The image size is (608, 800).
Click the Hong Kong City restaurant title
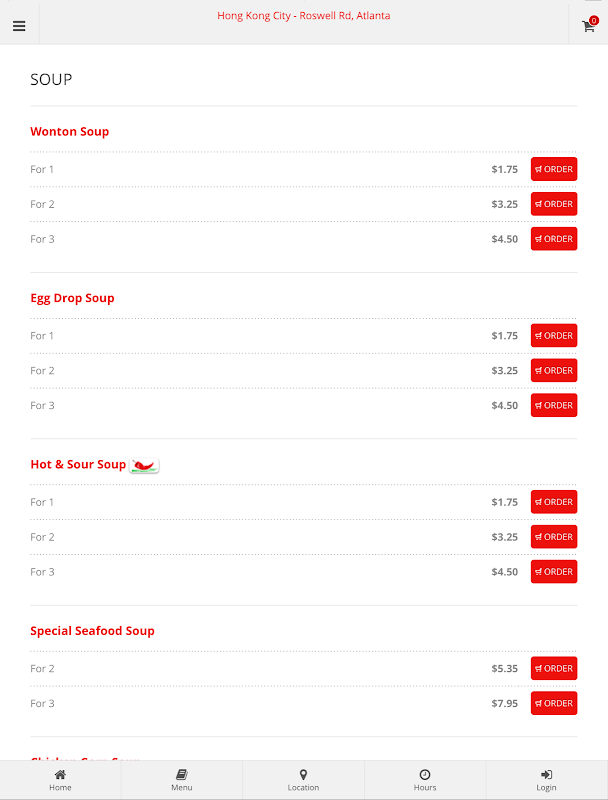click(303, 16)
